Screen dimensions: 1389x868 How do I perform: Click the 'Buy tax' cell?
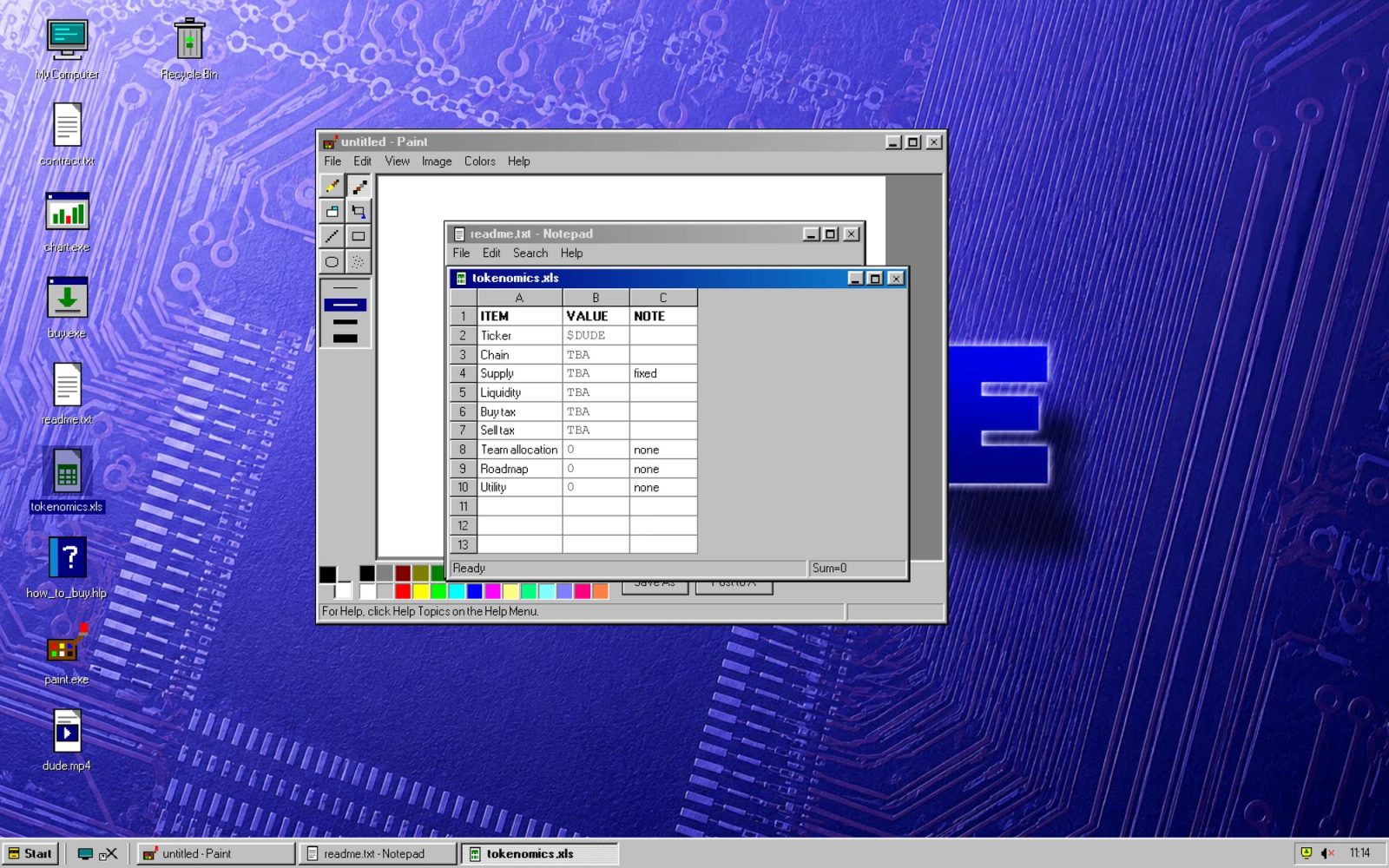click(x=519, y=411)
